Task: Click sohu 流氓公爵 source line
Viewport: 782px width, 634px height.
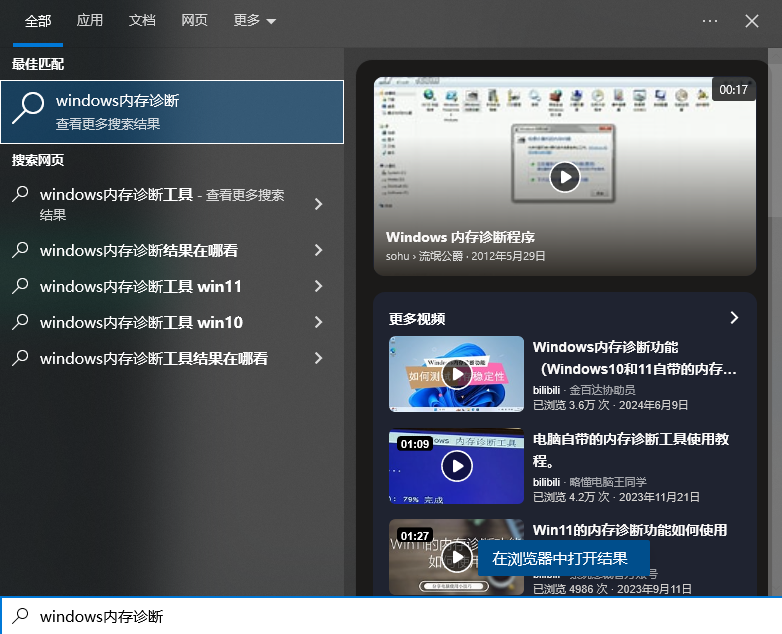Action: (465, 256)
